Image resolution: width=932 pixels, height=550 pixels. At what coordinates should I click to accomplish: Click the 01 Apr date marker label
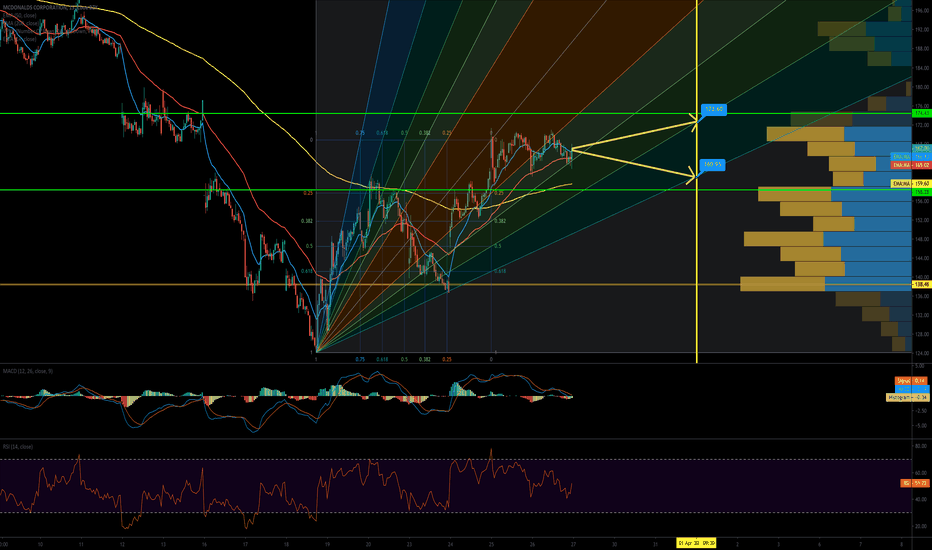click(696, 543)
